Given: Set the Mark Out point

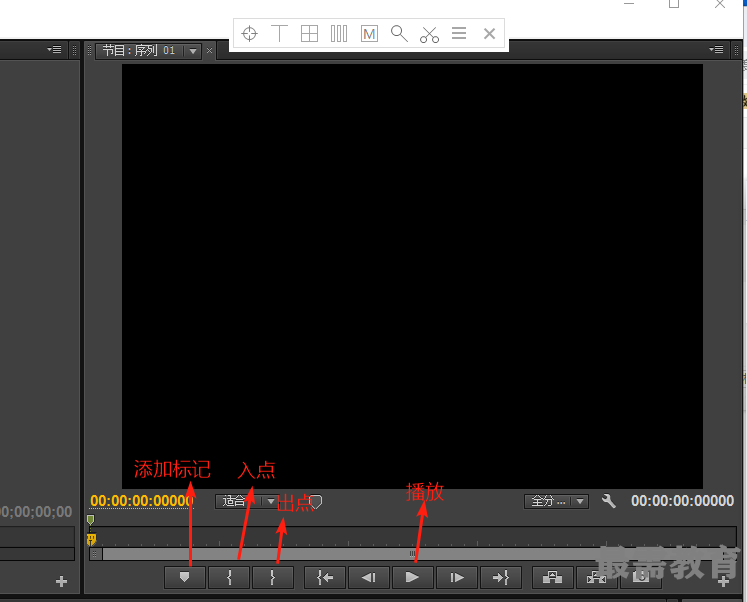Looking at the screenshot, I should pyautogui.click(x=273, y=577).
